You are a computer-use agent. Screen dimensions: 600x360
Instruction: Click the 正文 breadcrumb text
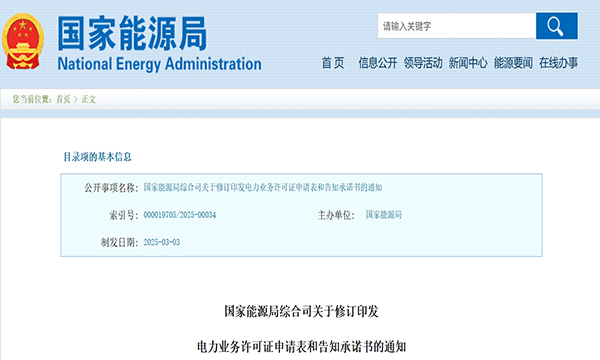[x=88, y=99]
